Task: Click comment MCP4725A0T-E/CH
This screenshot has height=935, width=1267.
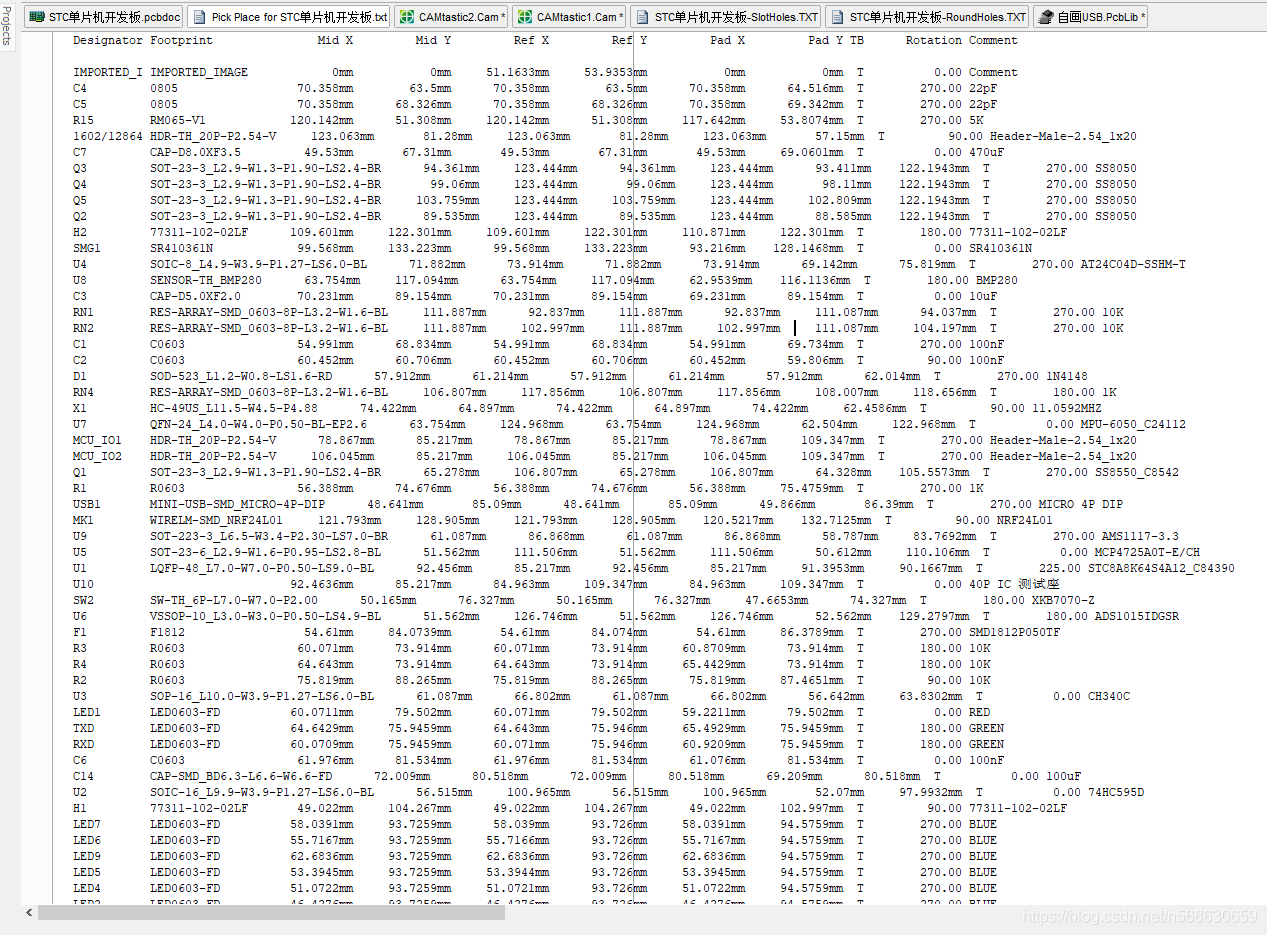Action: click(x=1147, y=552)
